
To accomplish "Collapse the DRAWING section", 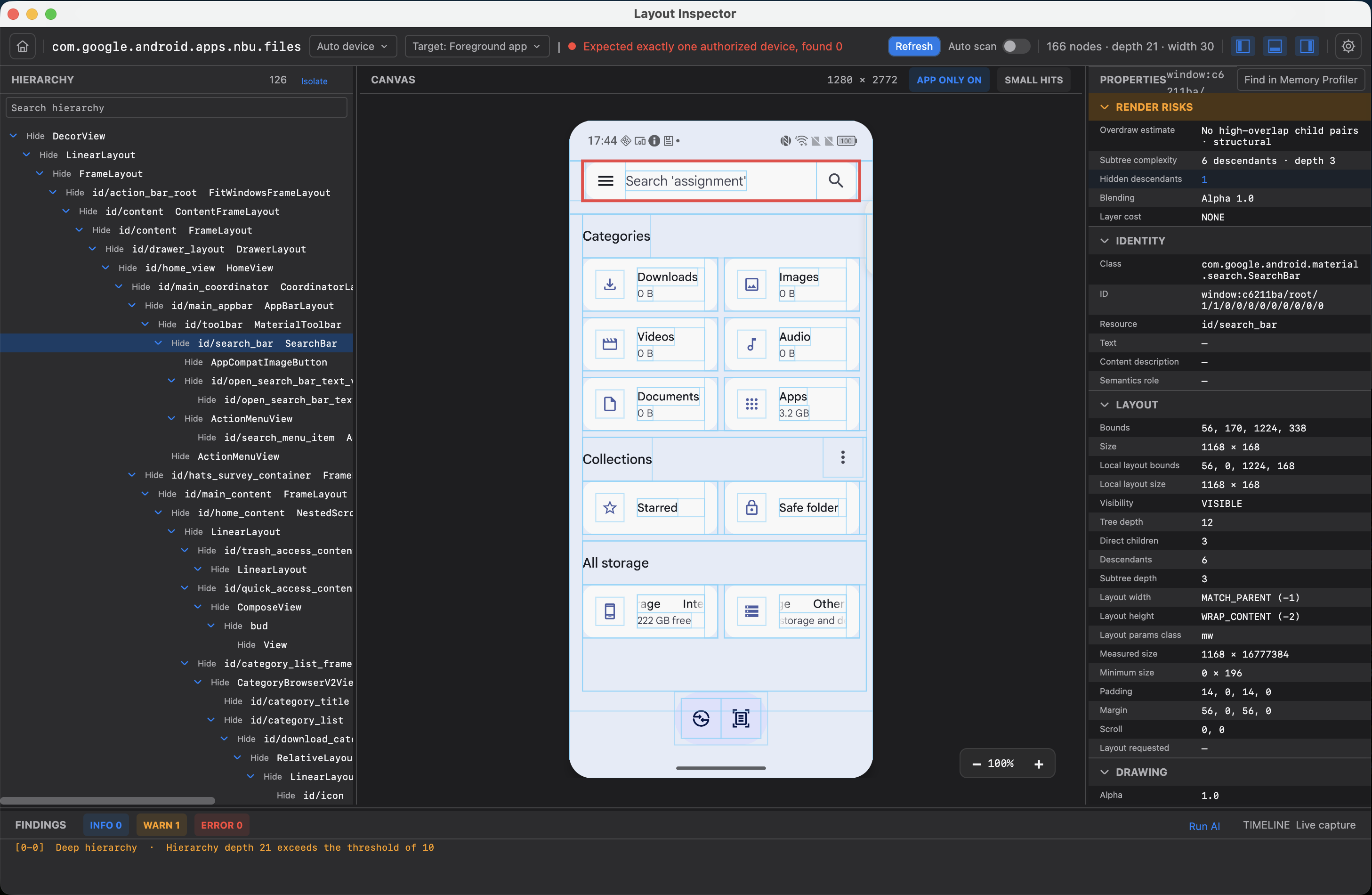I will tap(1105, 772).
